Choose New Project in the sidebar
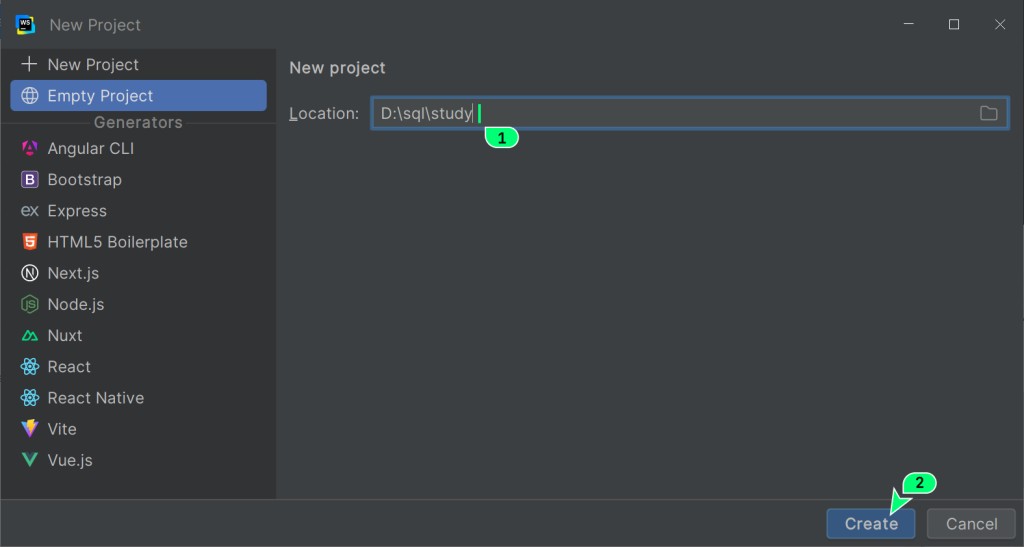The image size is (1024, 547). click(93, 64)
